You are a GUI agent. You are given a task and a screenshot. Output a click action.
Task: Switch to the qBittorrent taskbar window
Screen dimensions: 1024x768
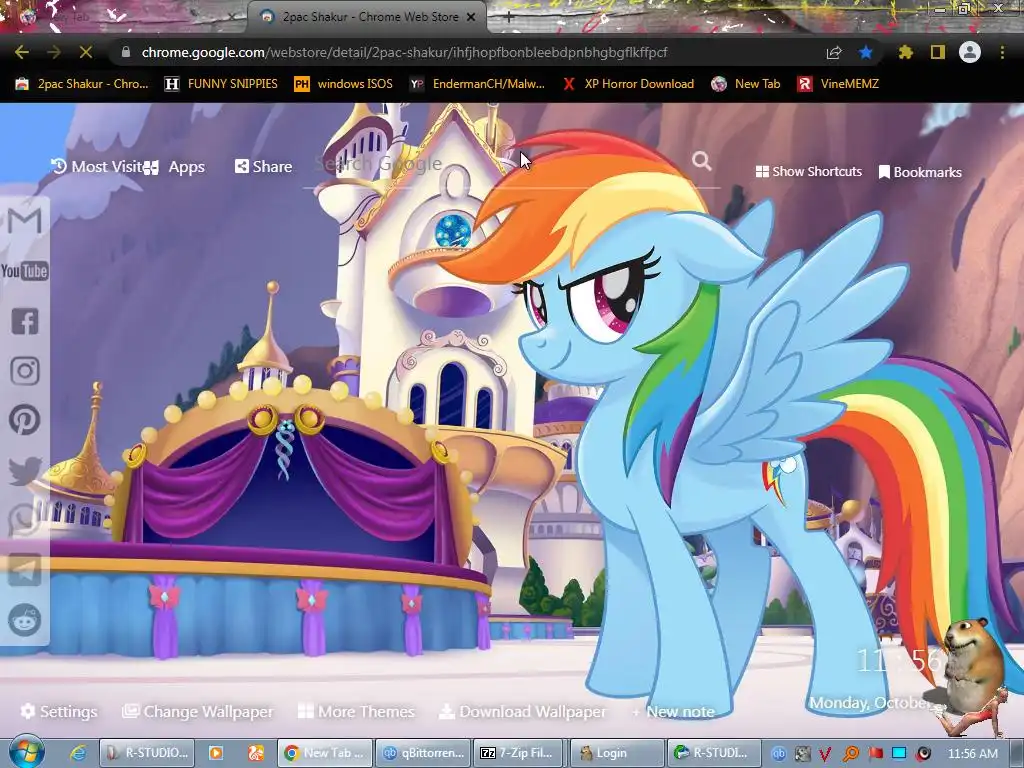click(x=424, y=753)
